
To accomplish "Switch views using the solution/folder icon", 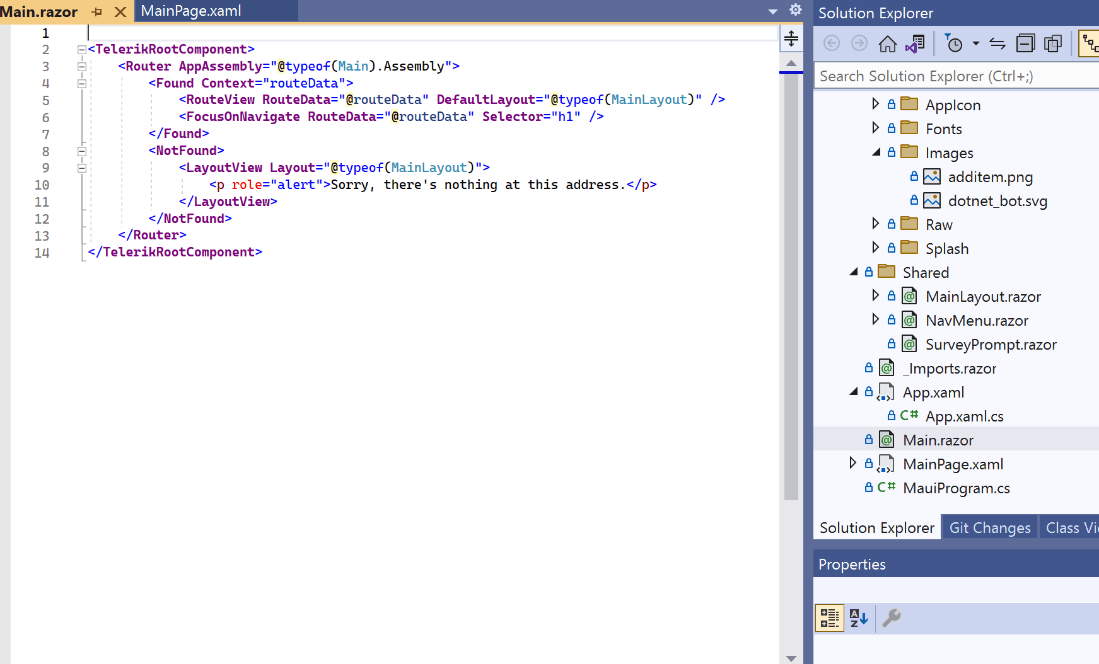I will (915, 43).
